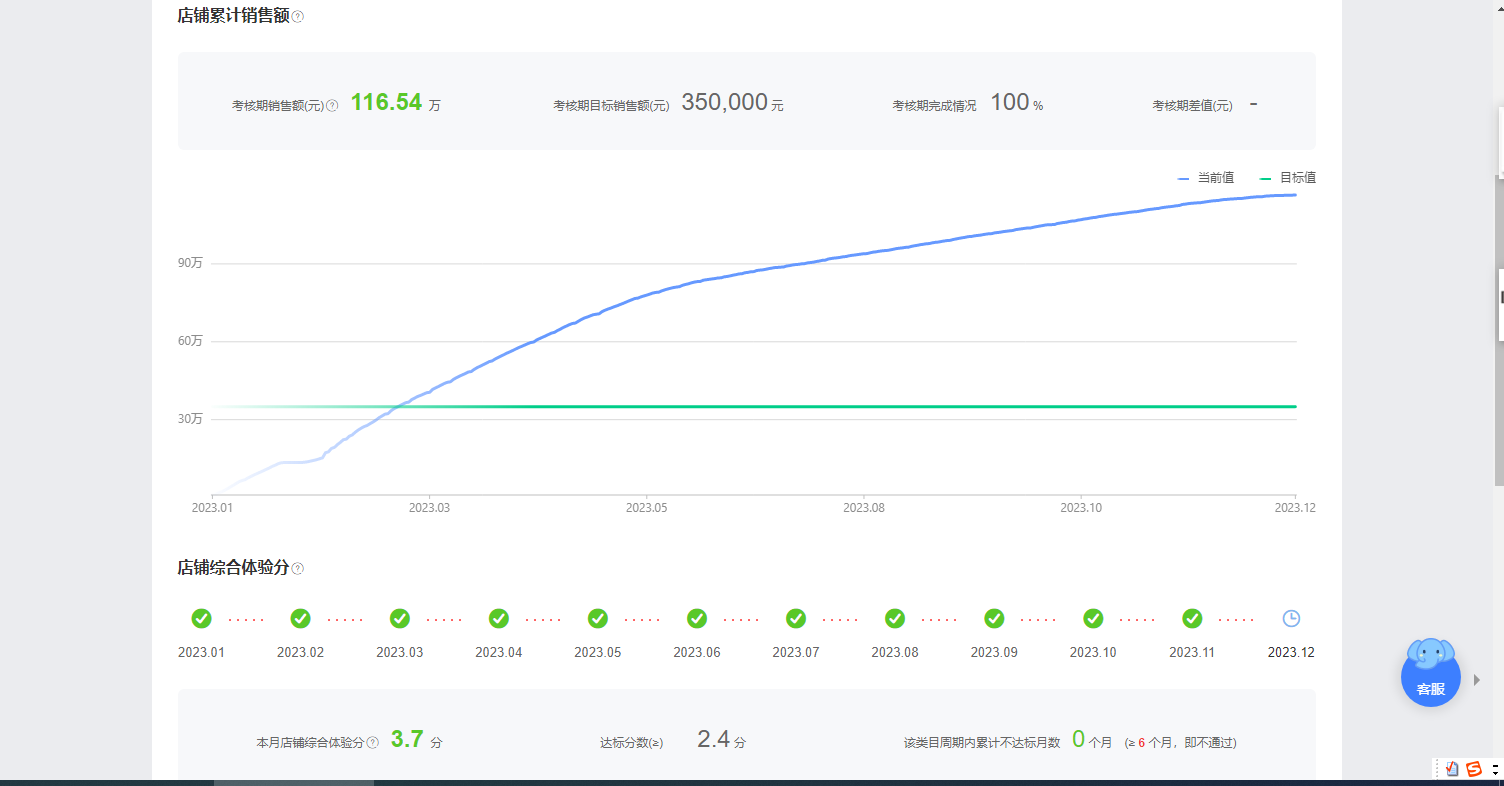Click the 2023.05 chart axis label
The image size is (1504, 786).
[x=647, y=508]
